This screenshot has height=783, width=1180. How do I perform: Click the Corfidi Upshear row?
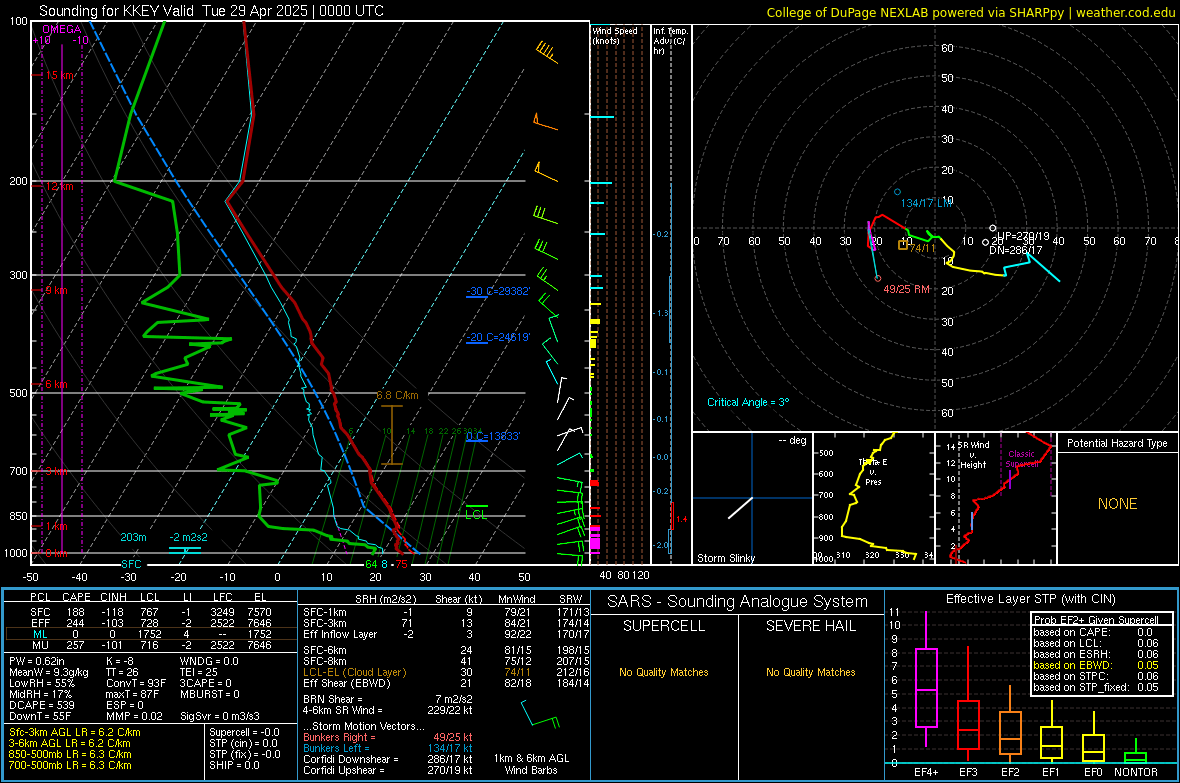[388, 770]
